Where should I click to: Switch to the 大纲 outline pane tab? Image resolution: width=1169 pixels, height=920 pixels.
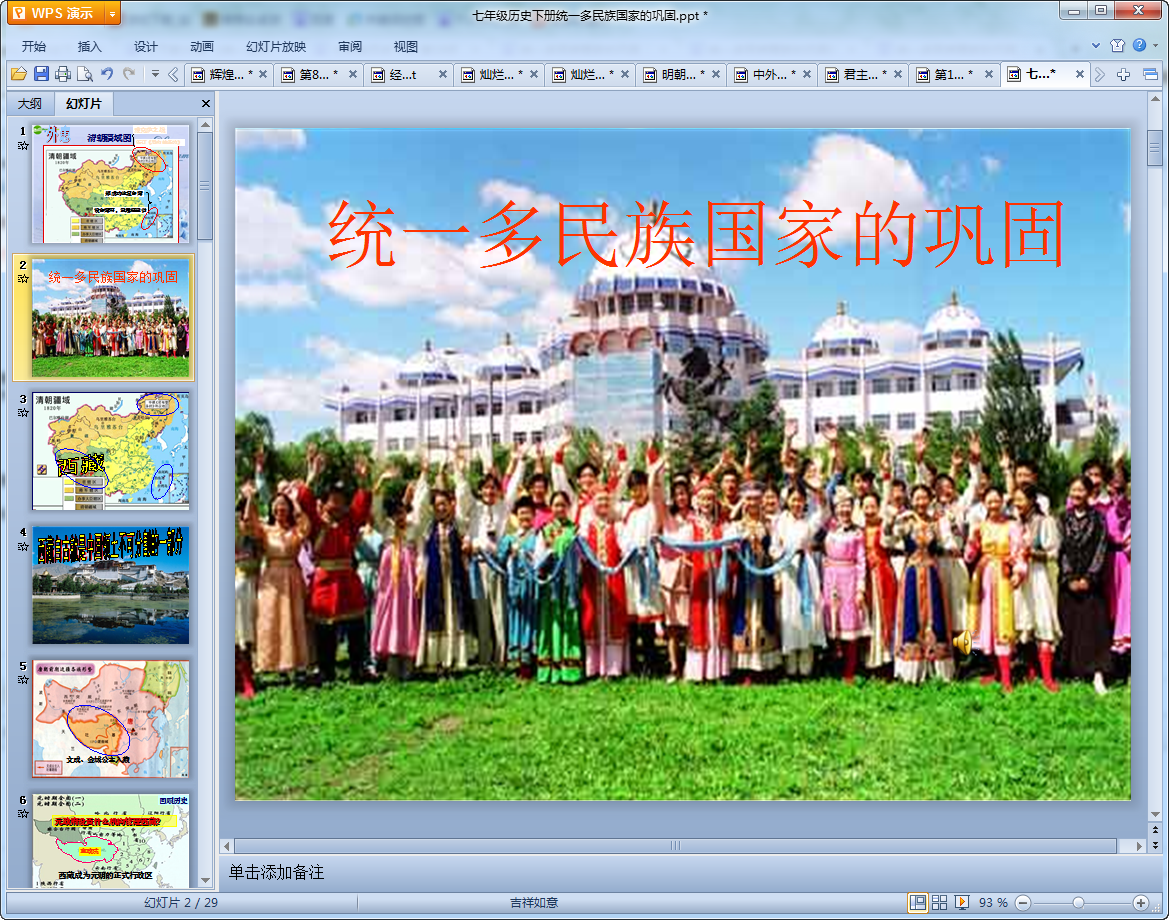tap(30, 104)
